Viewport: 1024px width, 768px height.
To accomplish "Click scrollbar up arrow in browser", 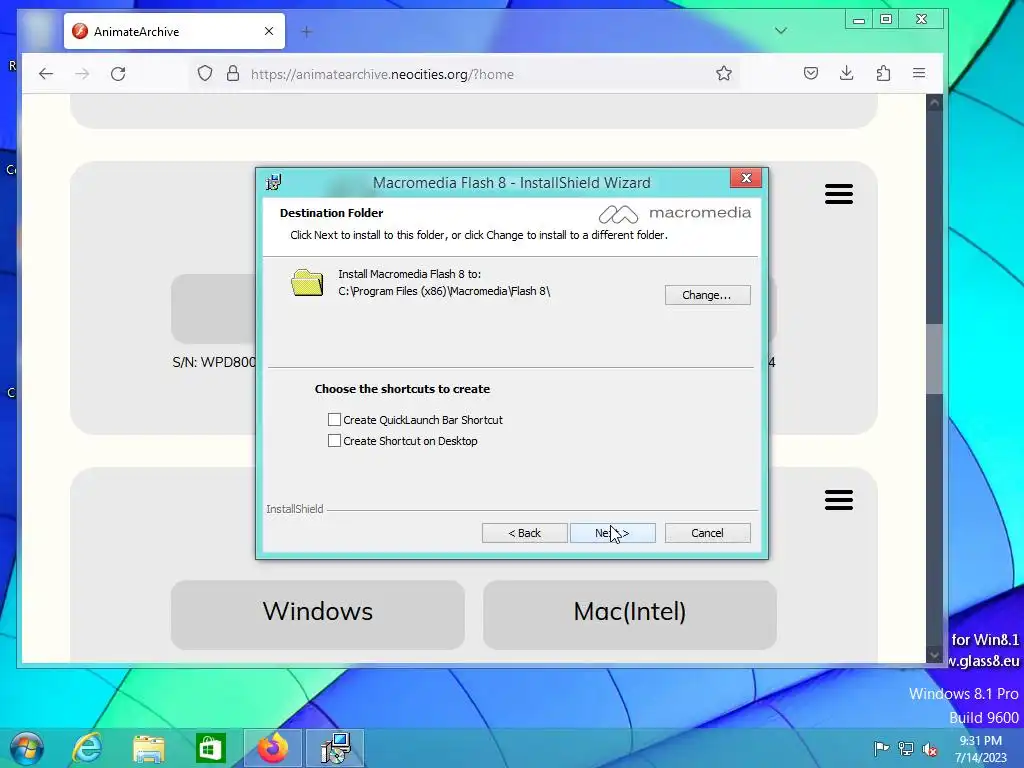I will point(935,103).
